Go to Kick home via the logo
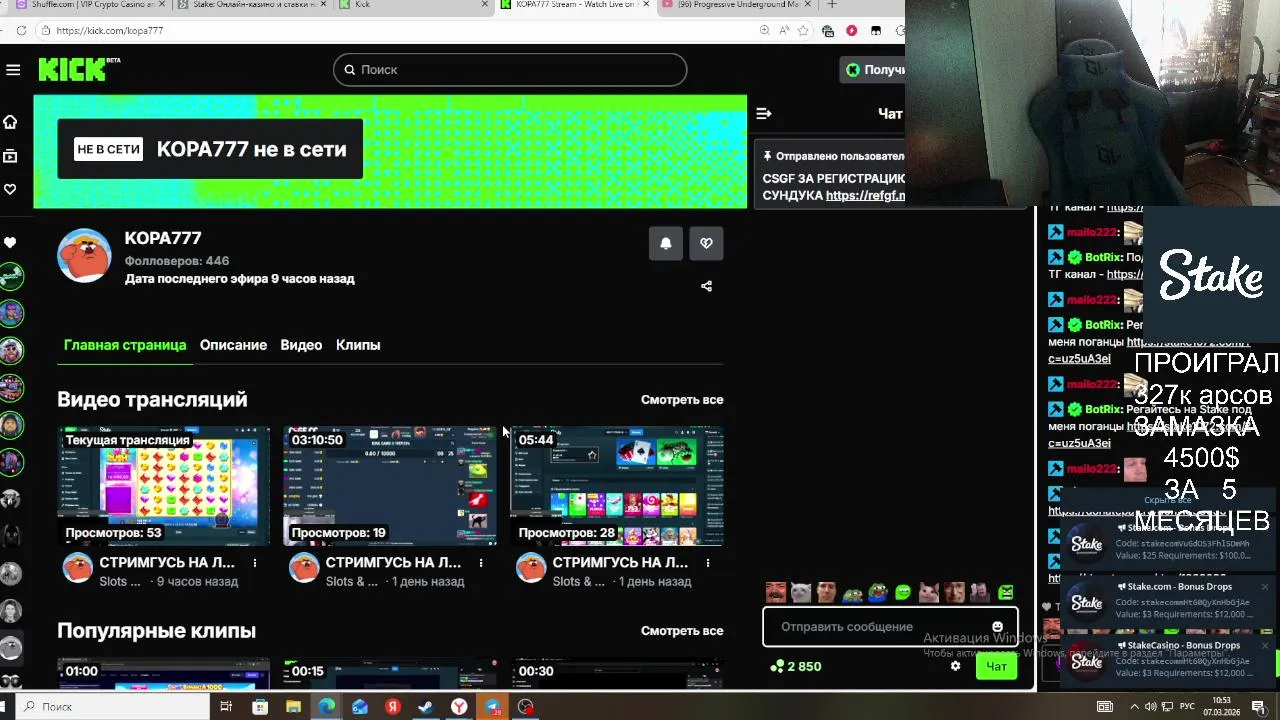The height and width of the screenshot is (720, 1280). pos(79,69)
